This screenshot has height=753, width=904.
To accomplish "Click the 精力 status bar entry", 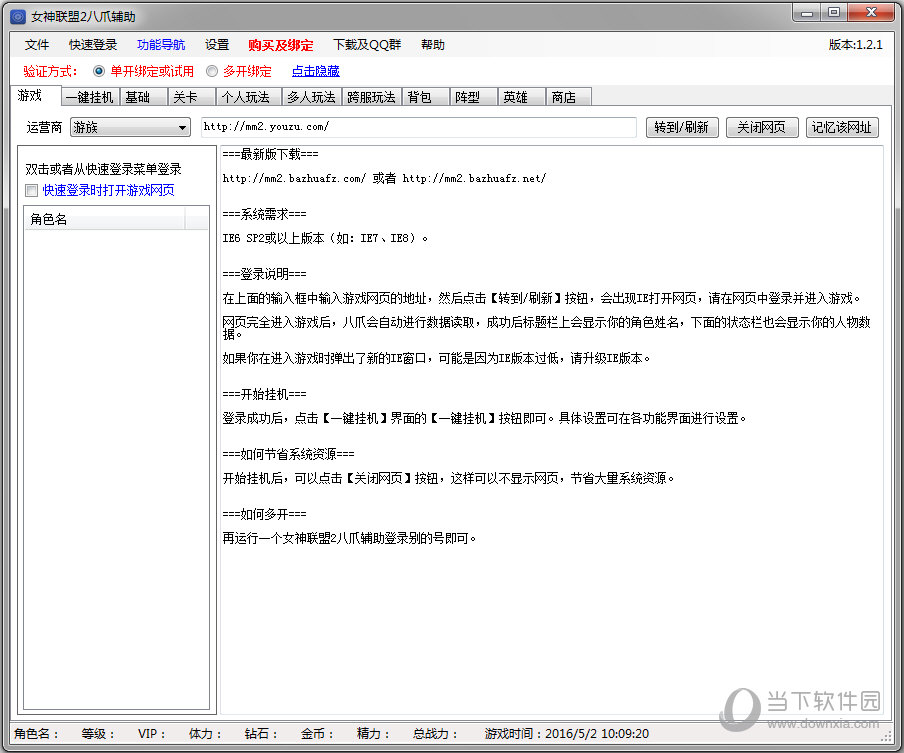I will [373, 734].
